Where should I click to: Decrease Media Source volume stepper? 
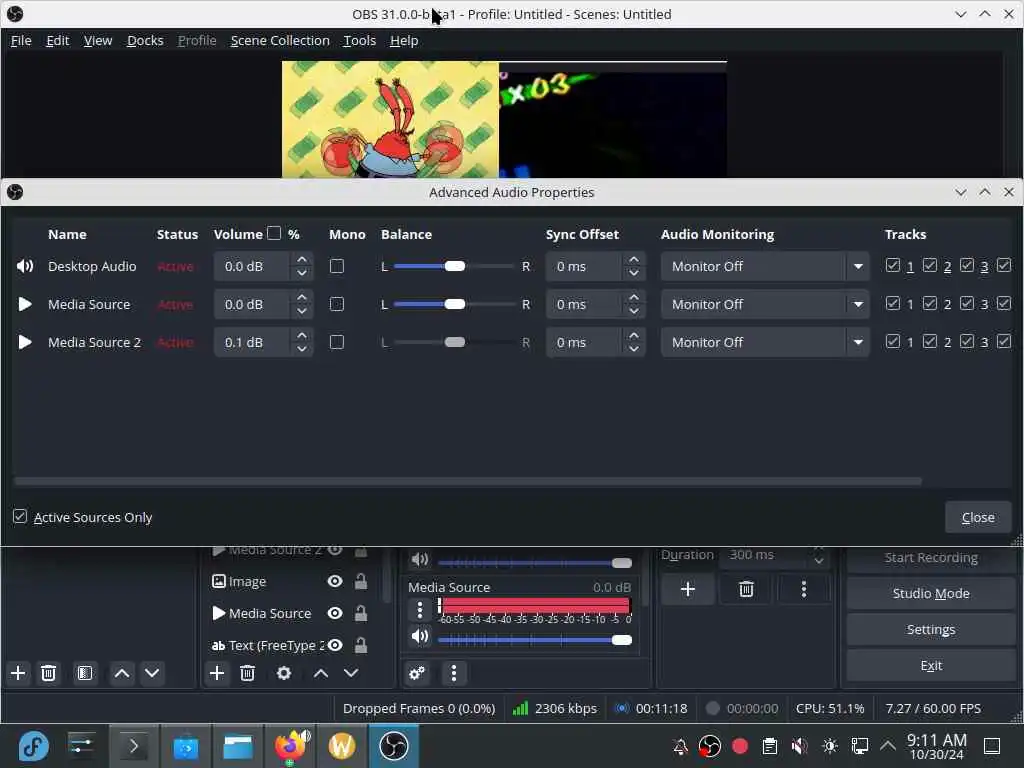point(302,312)
